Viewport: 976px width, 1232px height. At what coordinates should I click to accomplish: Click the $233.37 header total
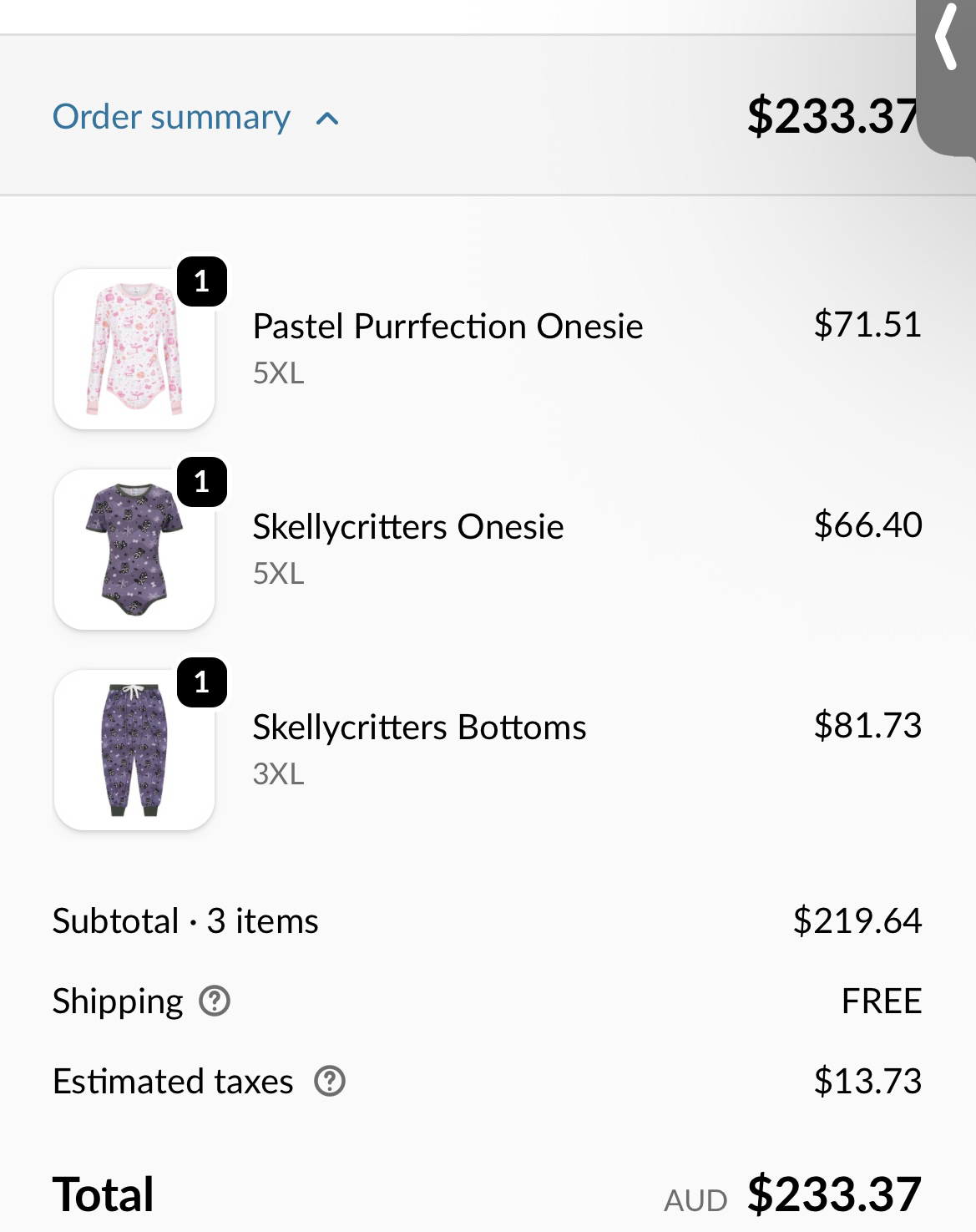tap(832, 115)
